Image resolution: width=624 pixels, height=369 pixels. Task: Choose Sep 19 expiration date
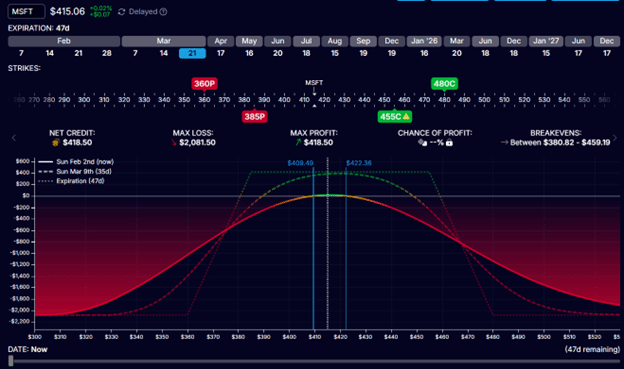pyautogui.click(x=363, y=53)
